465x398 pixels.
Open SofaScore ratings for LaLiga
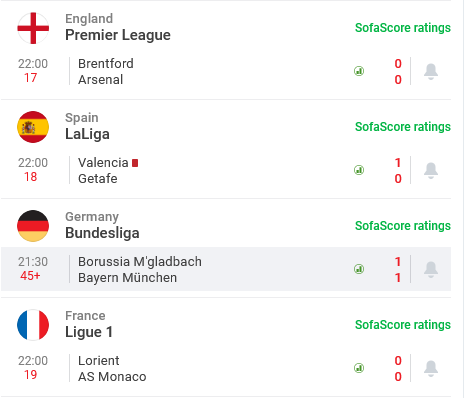(x=403, y=127)
